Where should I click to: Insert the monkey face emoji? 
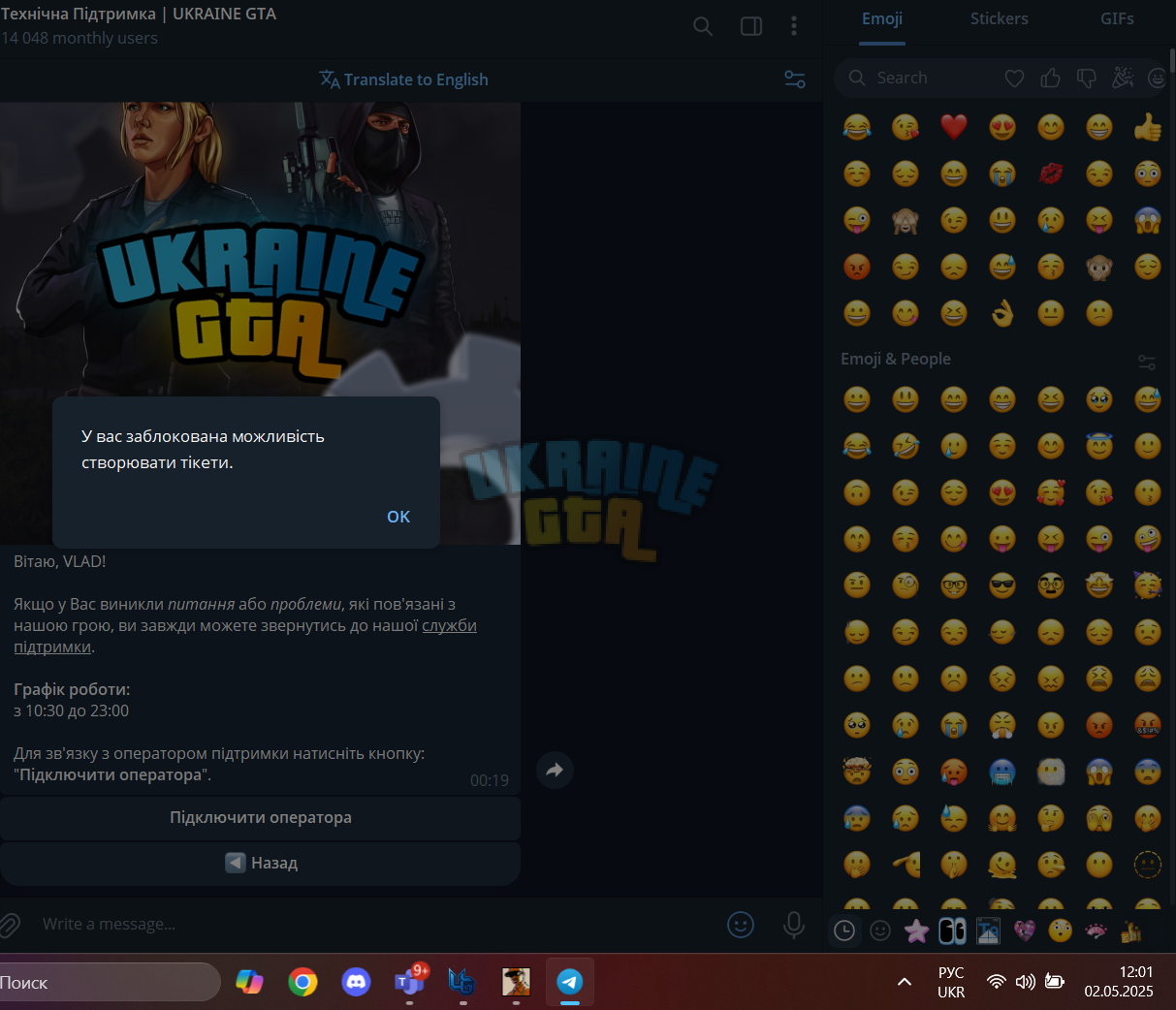[x=1099, y=267]
